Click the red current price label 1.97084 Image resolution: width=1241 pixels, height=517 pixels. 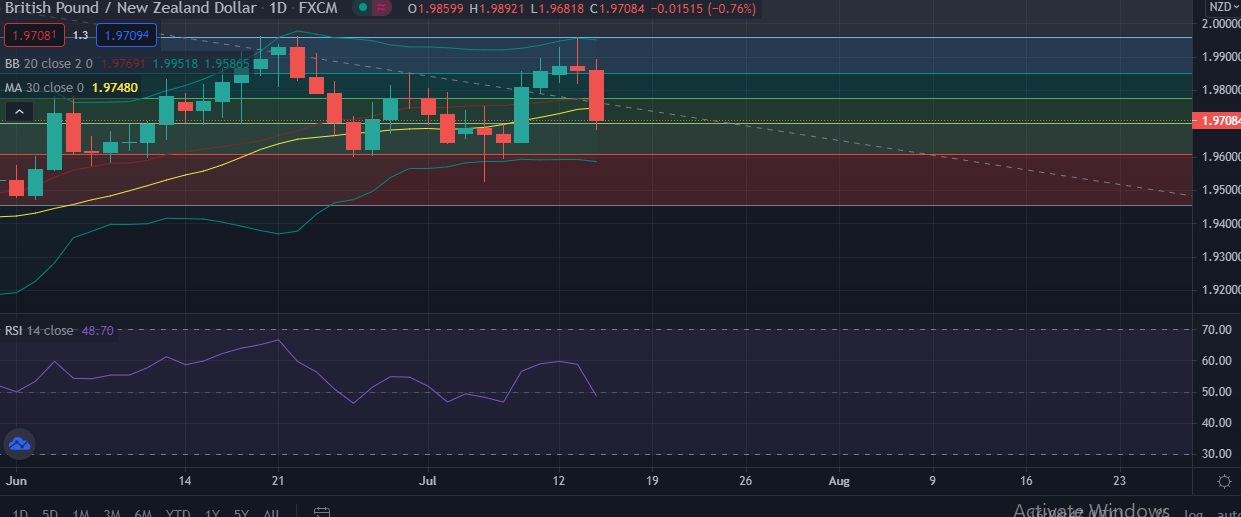[1216, 121]
